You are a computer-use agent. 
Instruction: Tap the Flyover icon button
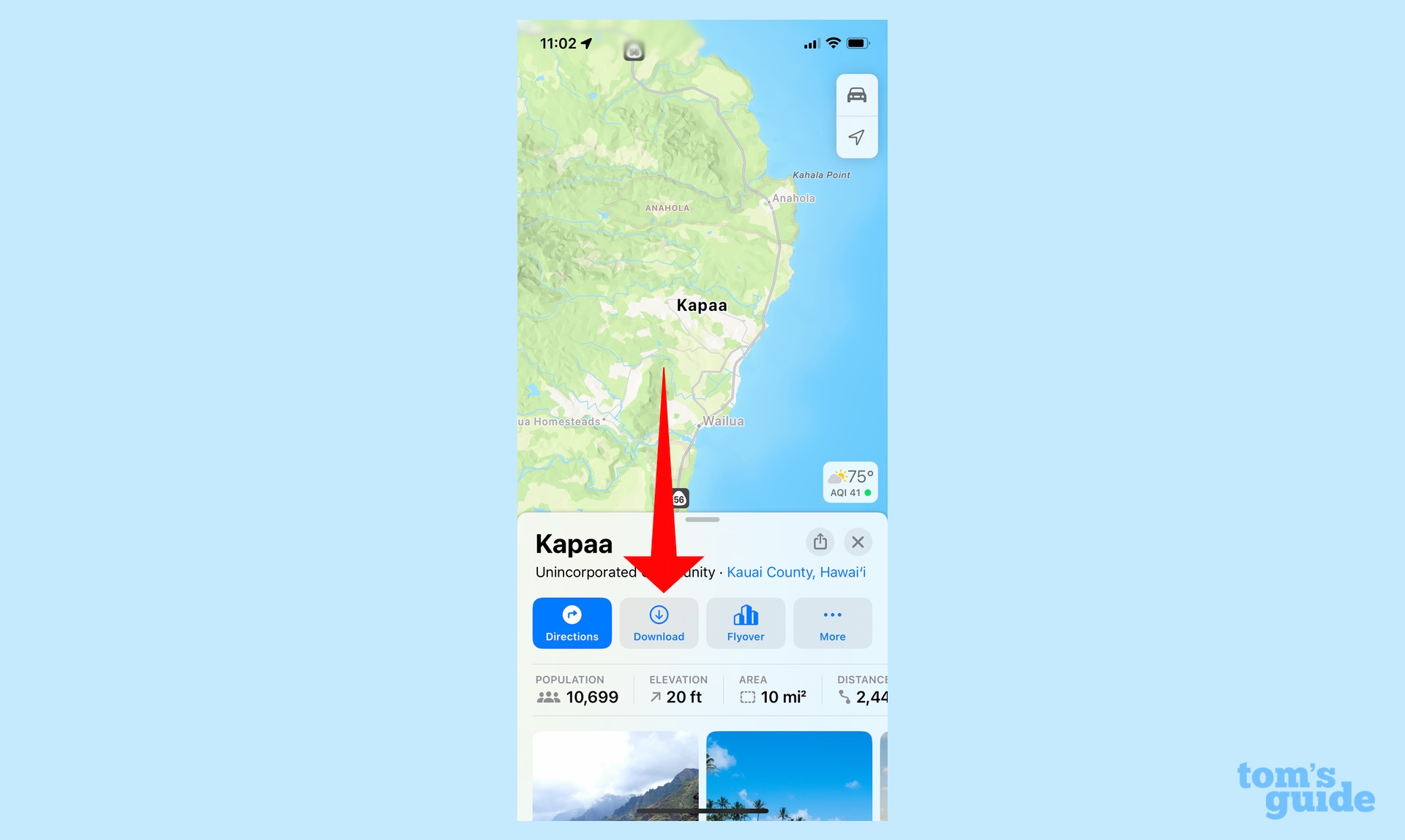click(745, 622)
